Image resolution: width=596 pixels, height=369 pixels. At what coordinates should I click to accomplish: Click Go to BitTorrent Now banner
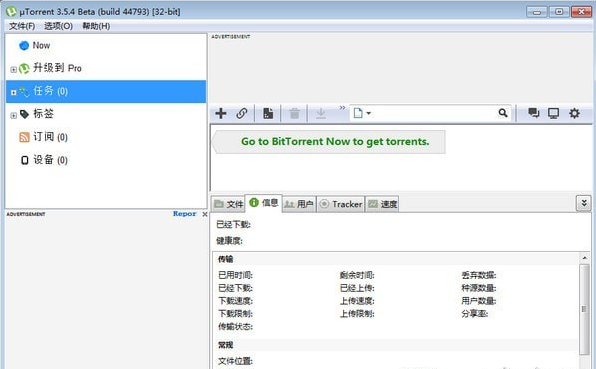tap(329, 142)
